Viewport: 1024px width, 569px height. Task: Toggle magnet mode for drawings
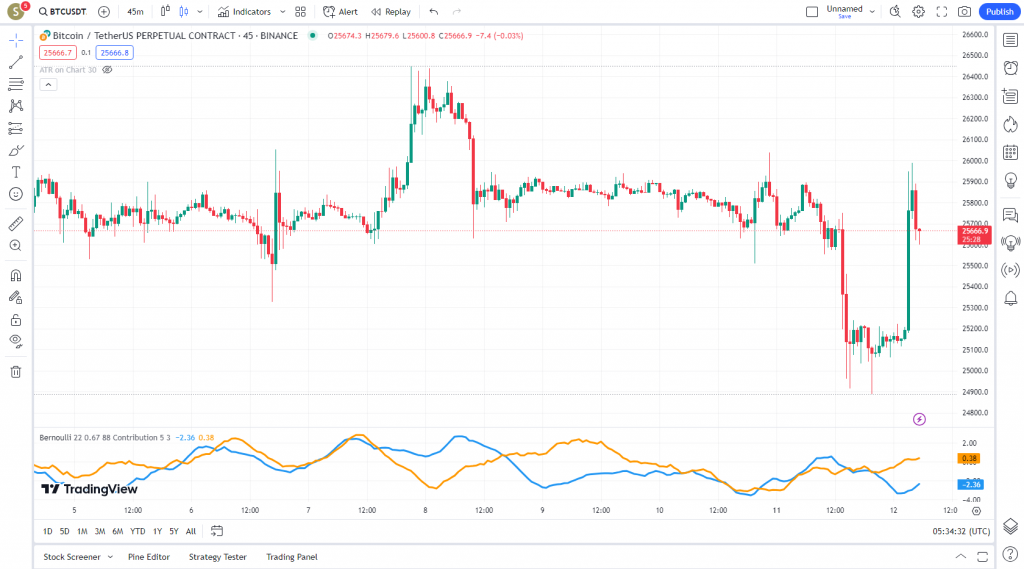(16, 275)
